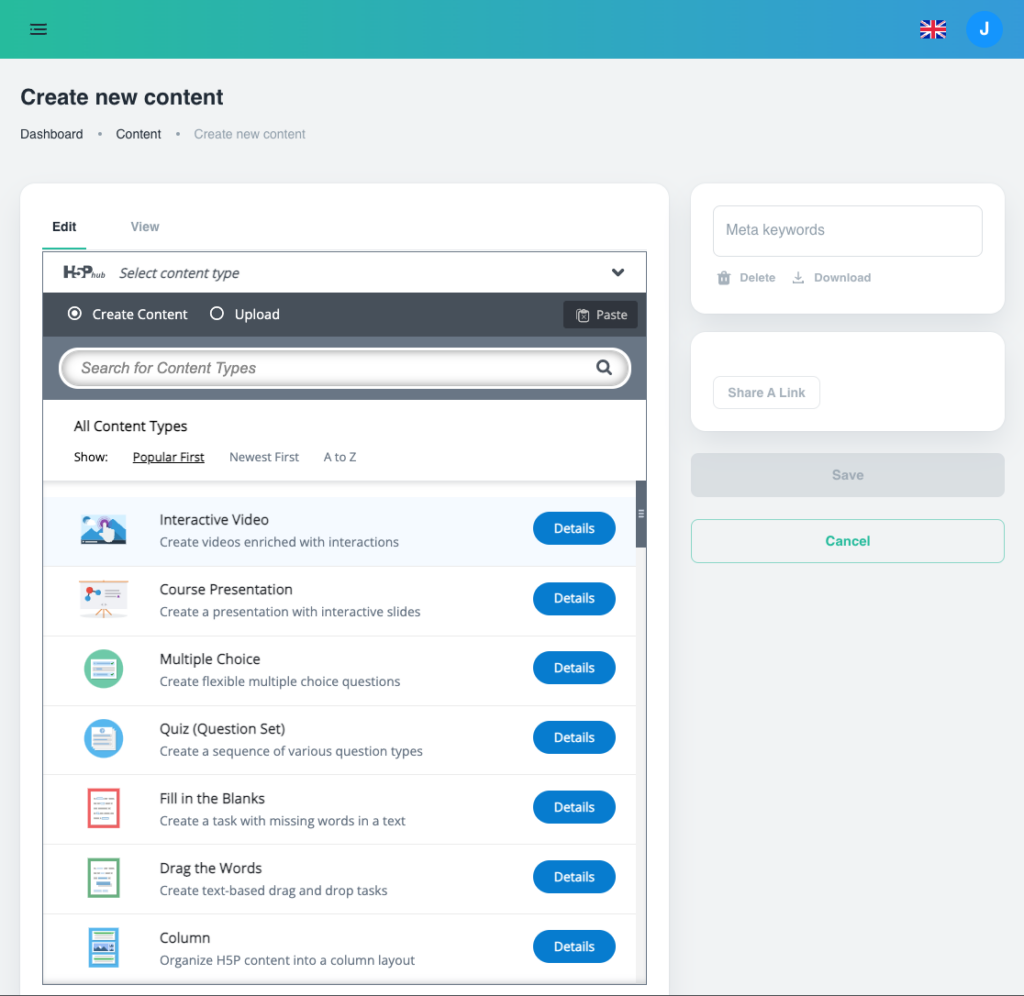The image size is (1024, 996).
Task: Open Details for Course Presentation
Action: [574, 598]
